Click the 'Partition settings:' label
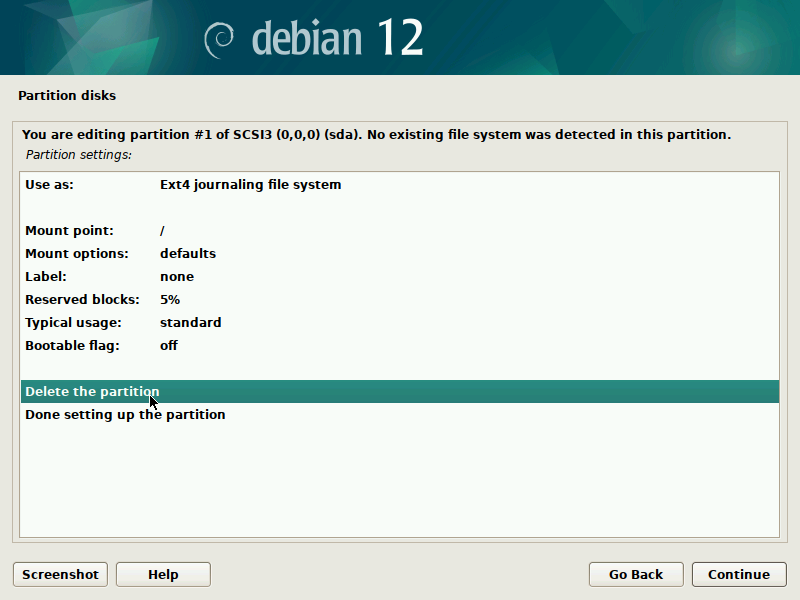The width and height of the screenshot is (800, 600). (79, 155)
